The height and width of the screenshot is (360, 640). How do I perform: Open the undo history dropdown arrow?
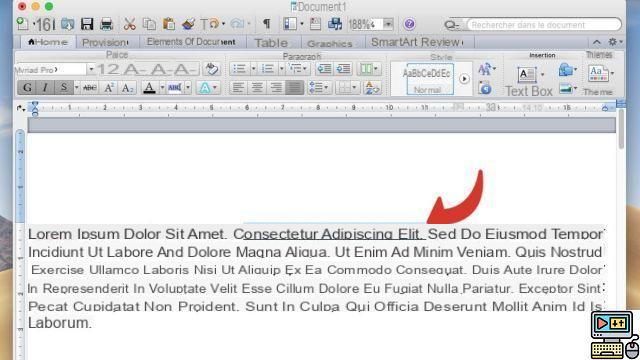click(x=224, y=24)
